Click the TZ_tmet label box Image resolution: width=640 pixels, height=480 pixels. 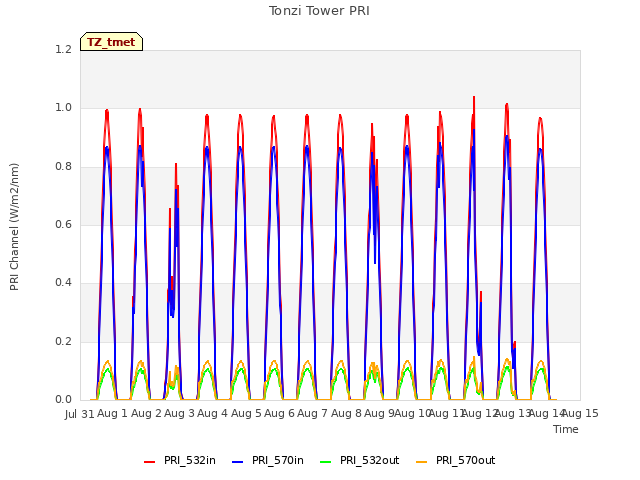pyautogui.click(x=111, y=42)
